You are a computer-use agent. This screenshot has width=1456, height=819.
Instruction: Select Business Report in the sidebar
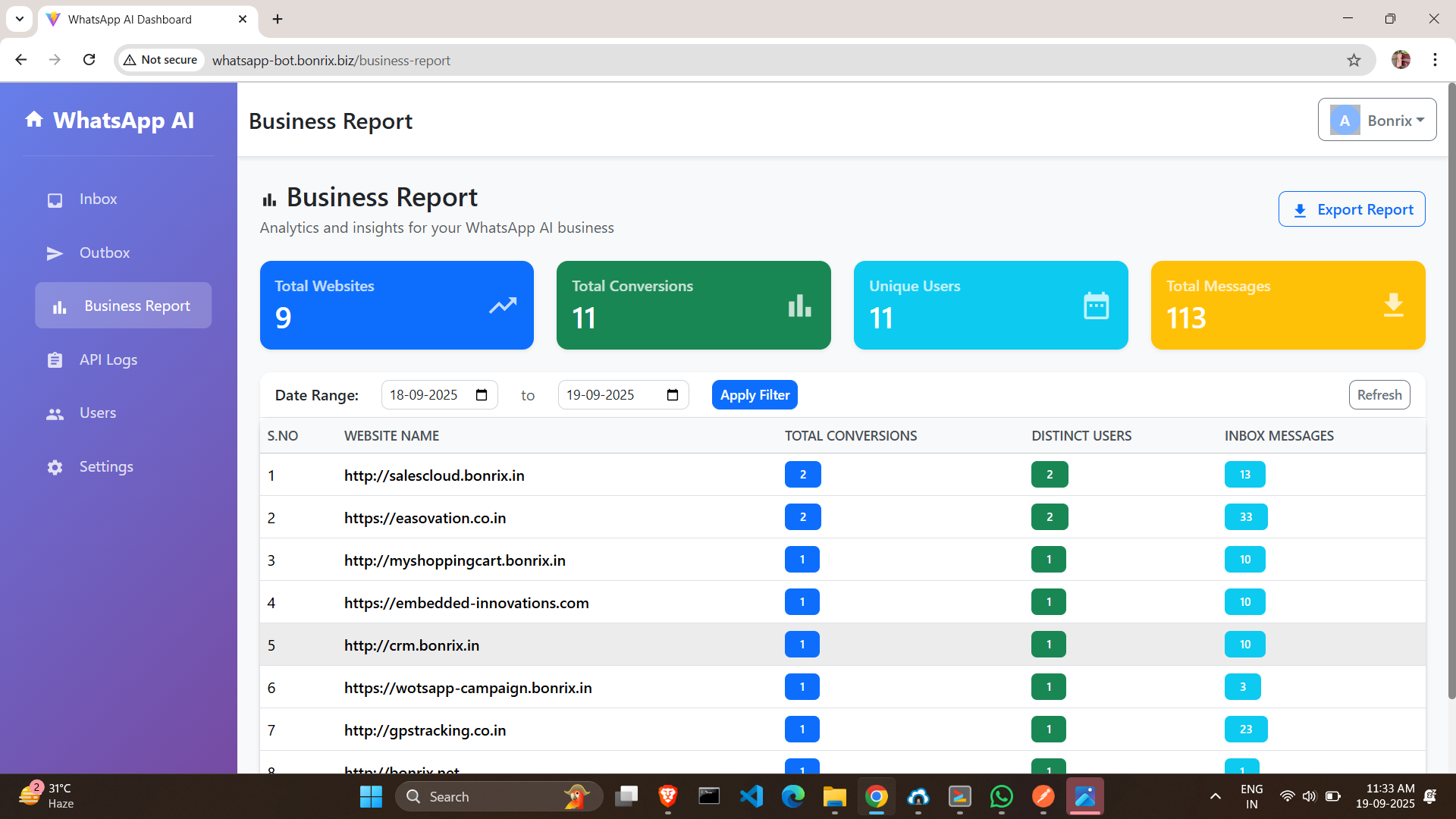click(123, 305)
